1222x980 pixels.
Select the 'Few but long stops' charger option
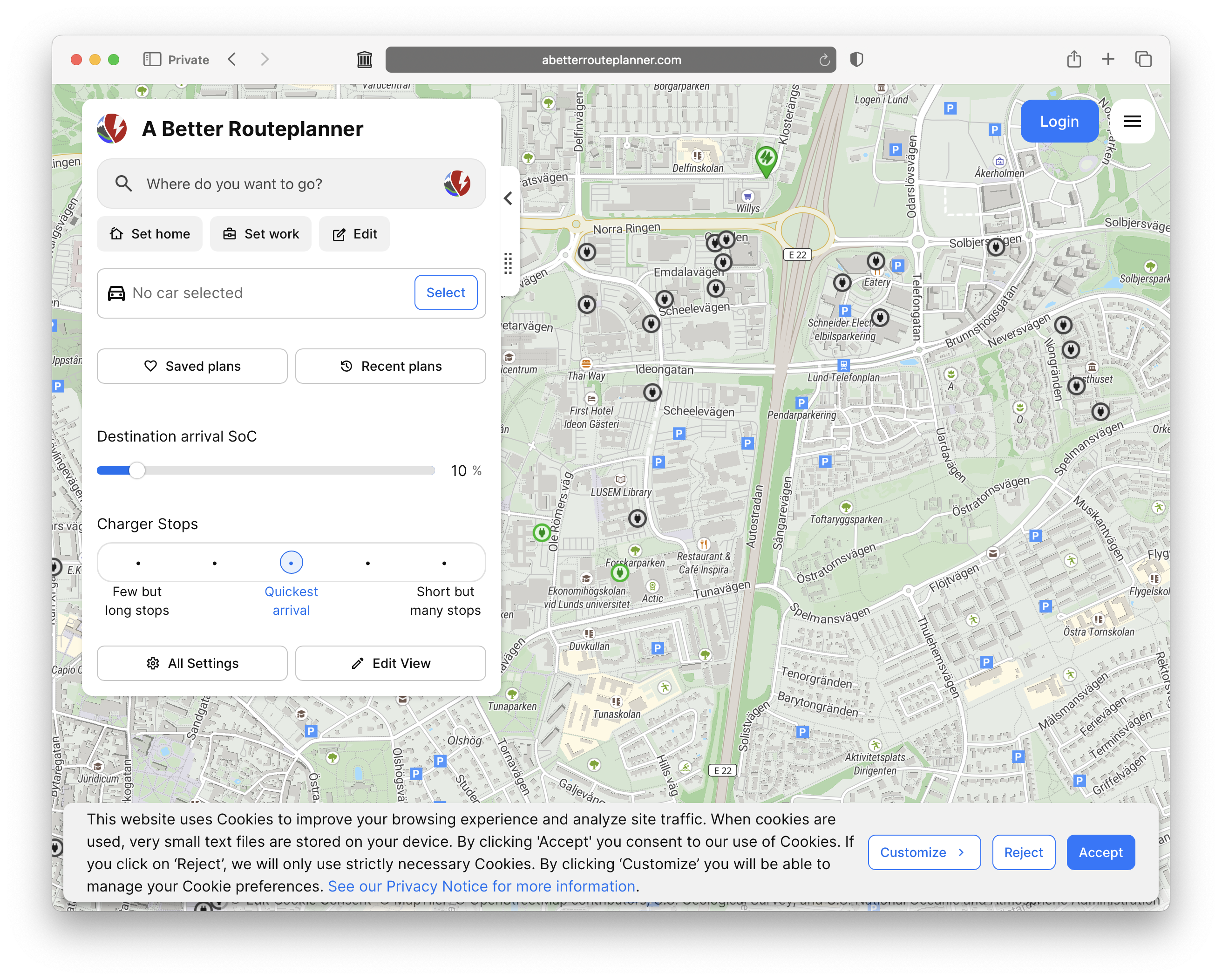coord(138,563)
